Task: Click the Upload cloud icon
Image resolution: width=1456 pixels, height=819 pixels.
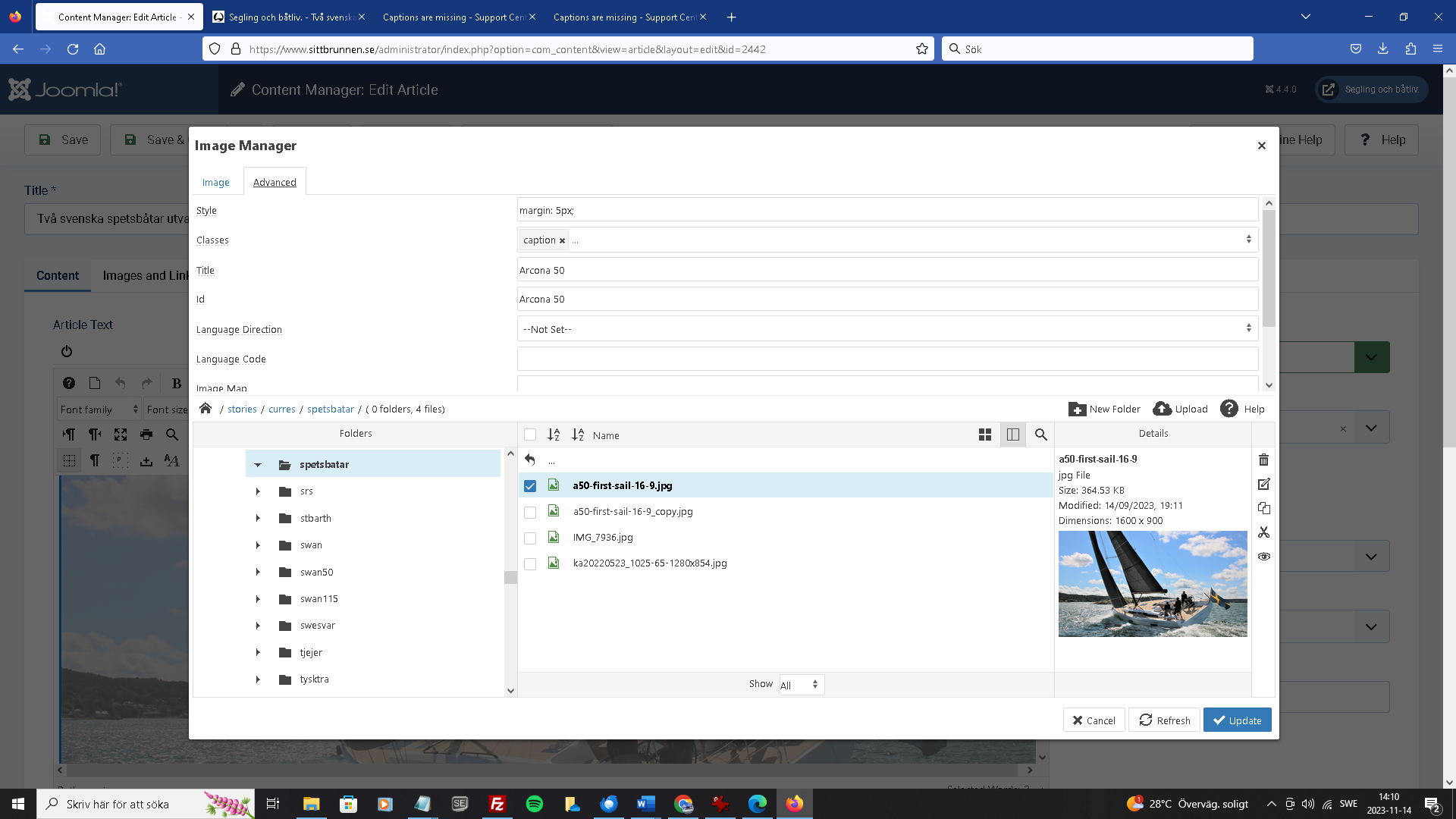Action: tap(1162, 409)
